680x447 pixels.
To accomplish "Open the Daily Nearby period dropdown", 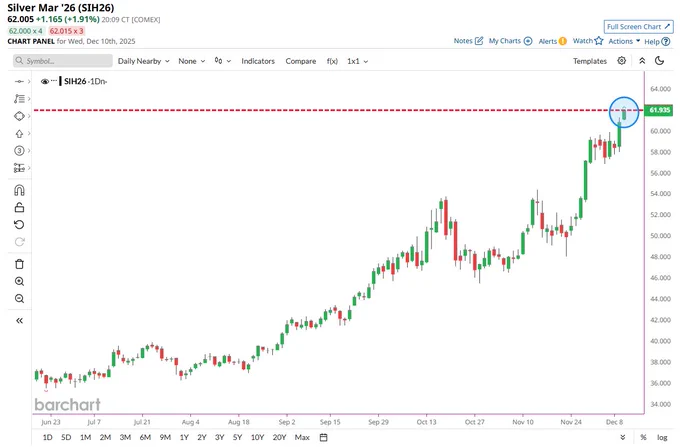I will coord(144,61).
